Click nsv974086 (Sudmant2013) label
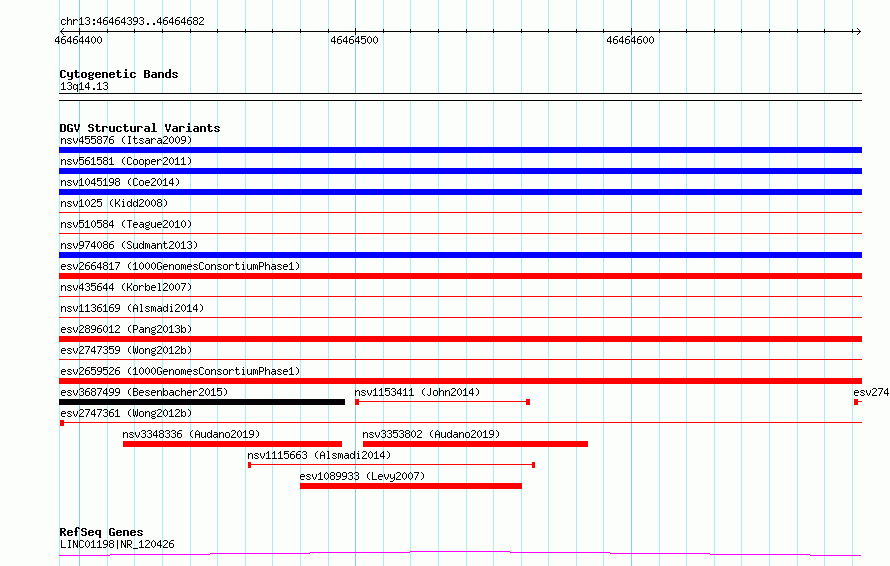Viewport: 890px width, 566px height. click(129, 245)
